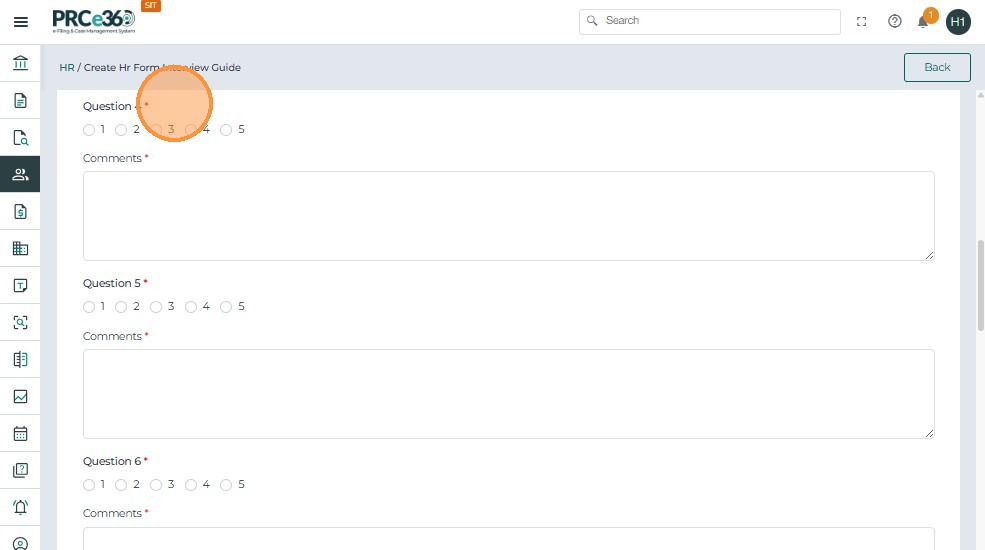Select rating 5 for Question 4

(226, 130)
